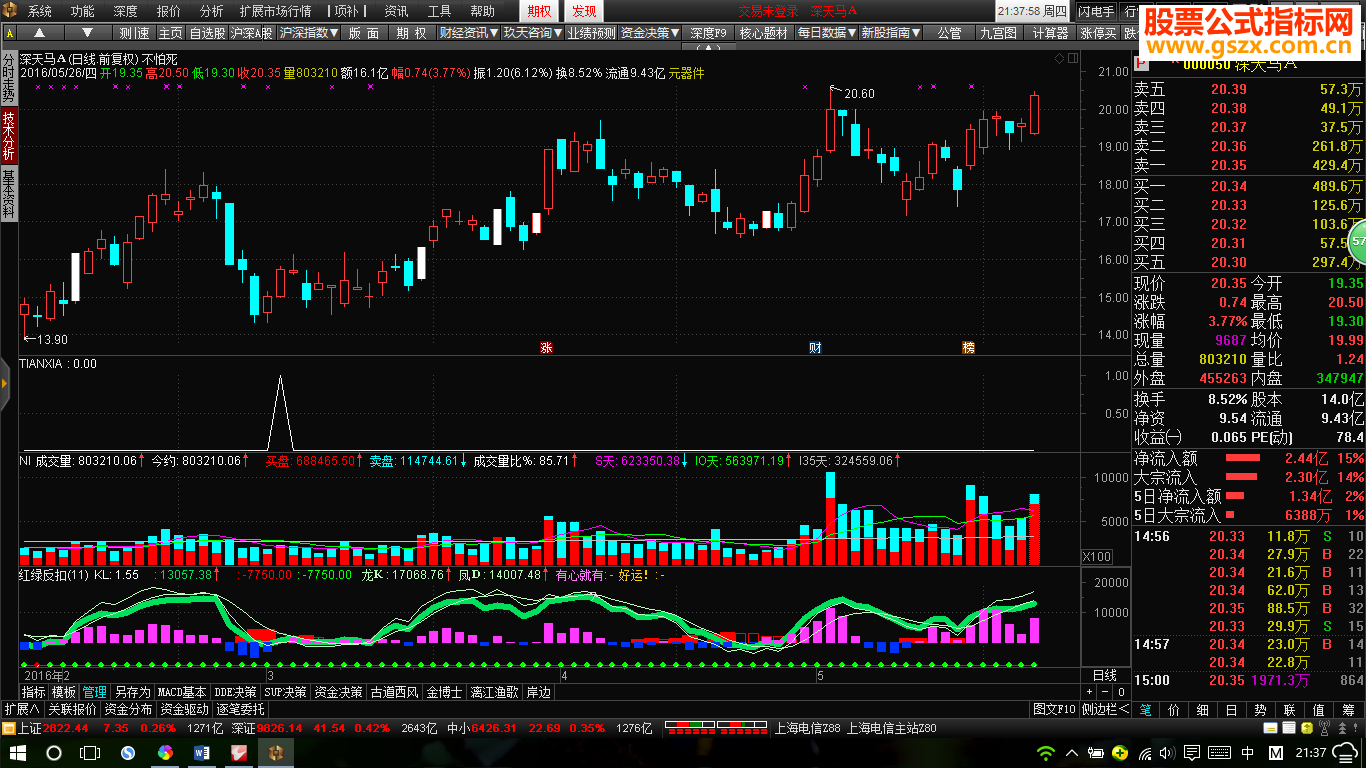
Task: Click the 九宫图 button
Action: 998,33
